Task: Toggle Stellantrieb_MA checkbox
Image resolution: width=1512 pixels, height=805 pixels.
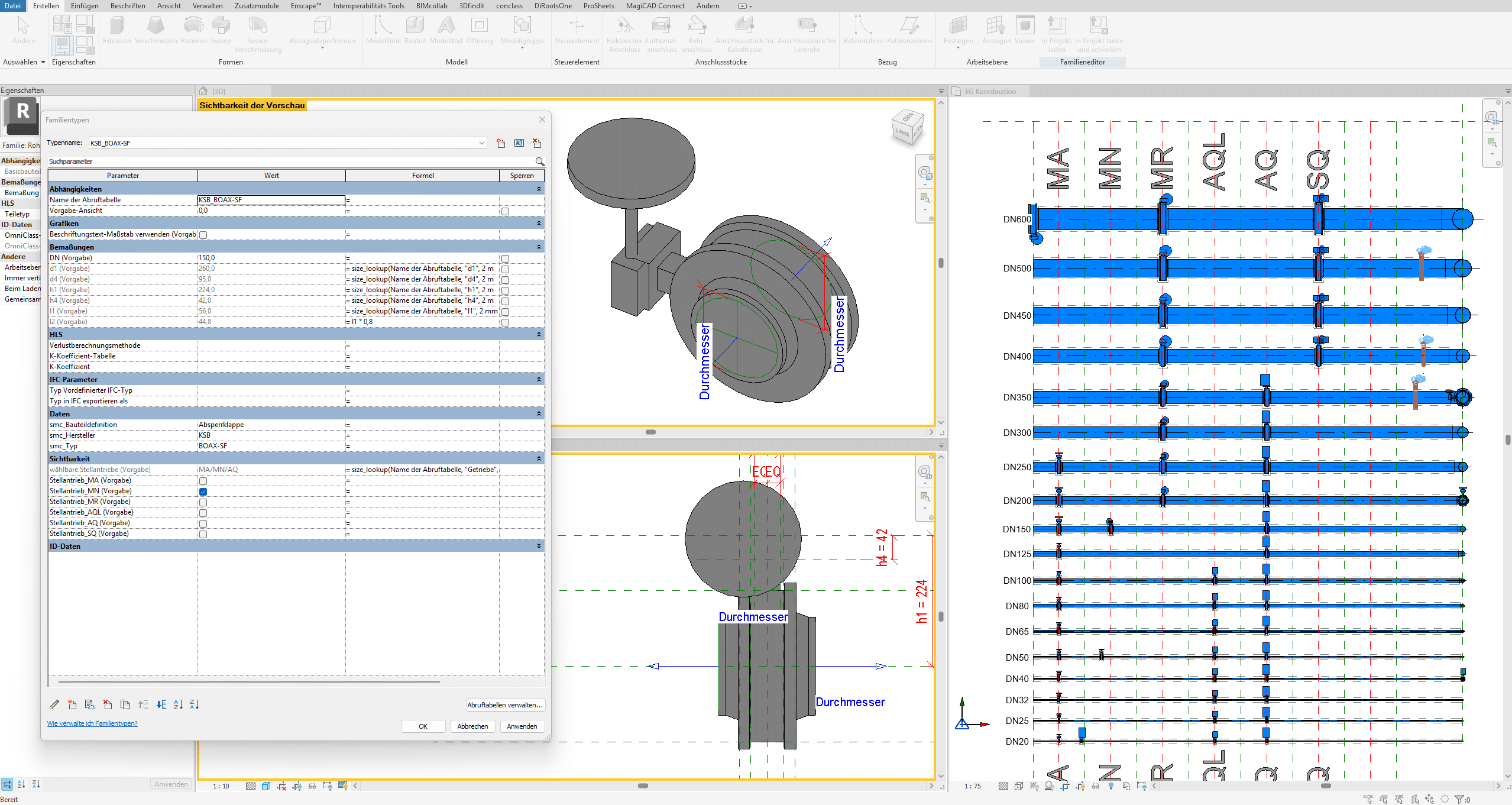Action: 203,481
